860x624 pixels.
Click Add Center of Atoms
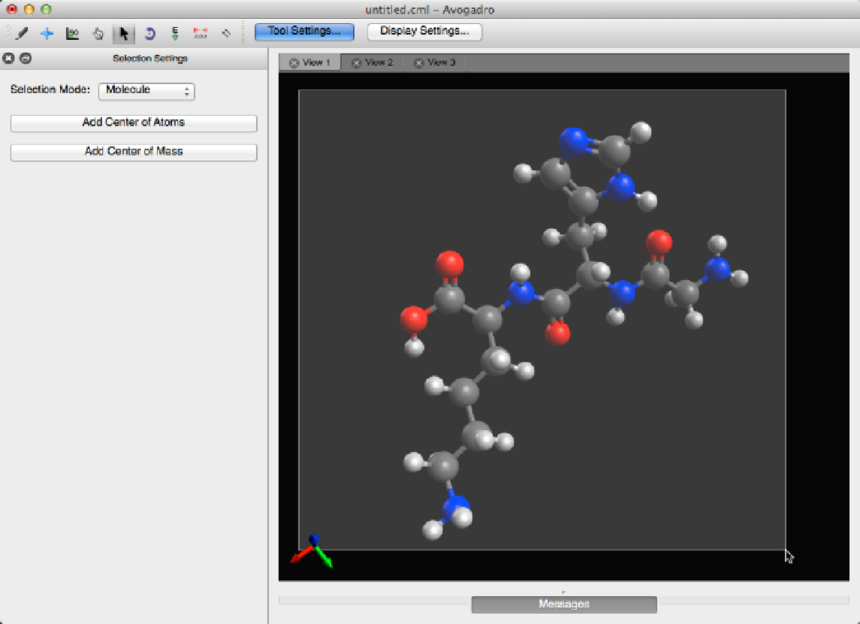133,123
